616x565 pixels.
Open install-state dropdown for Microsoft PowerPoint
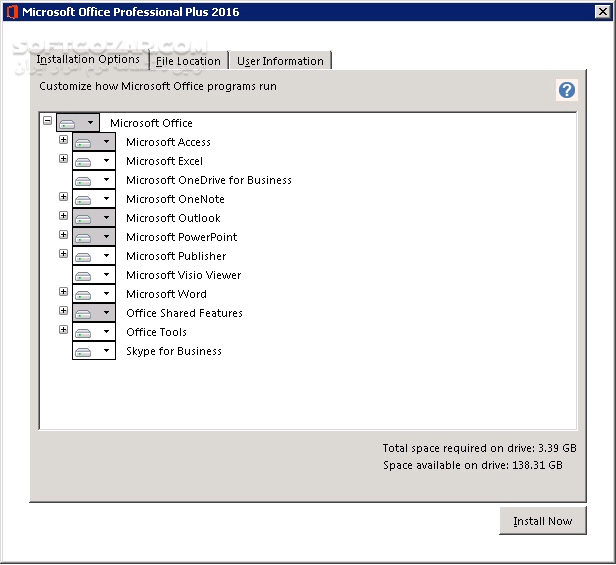click(94, 237)
